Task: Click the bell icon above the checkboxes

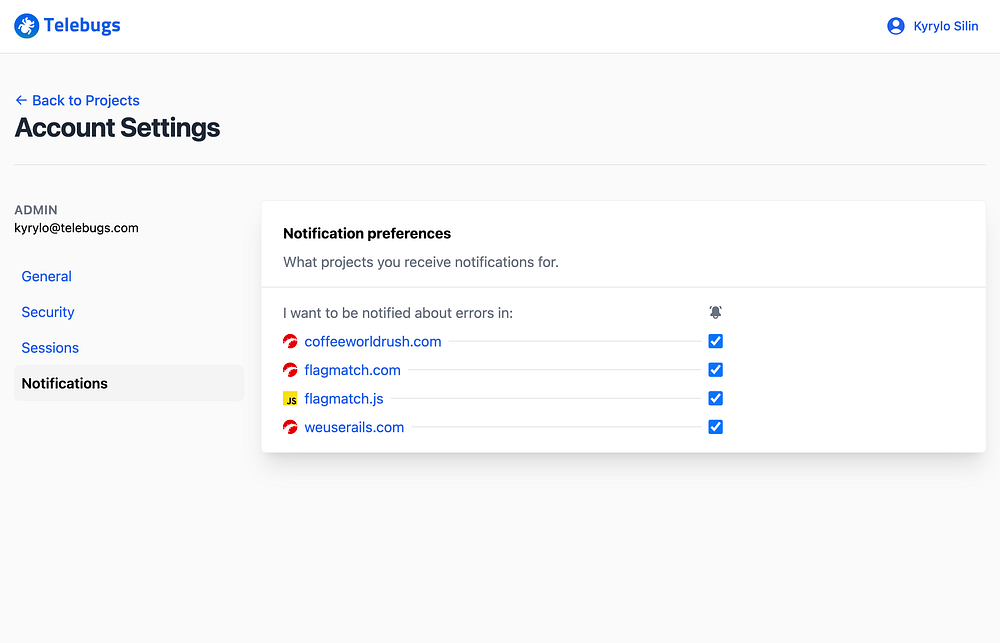Action: tap(715, 313)
